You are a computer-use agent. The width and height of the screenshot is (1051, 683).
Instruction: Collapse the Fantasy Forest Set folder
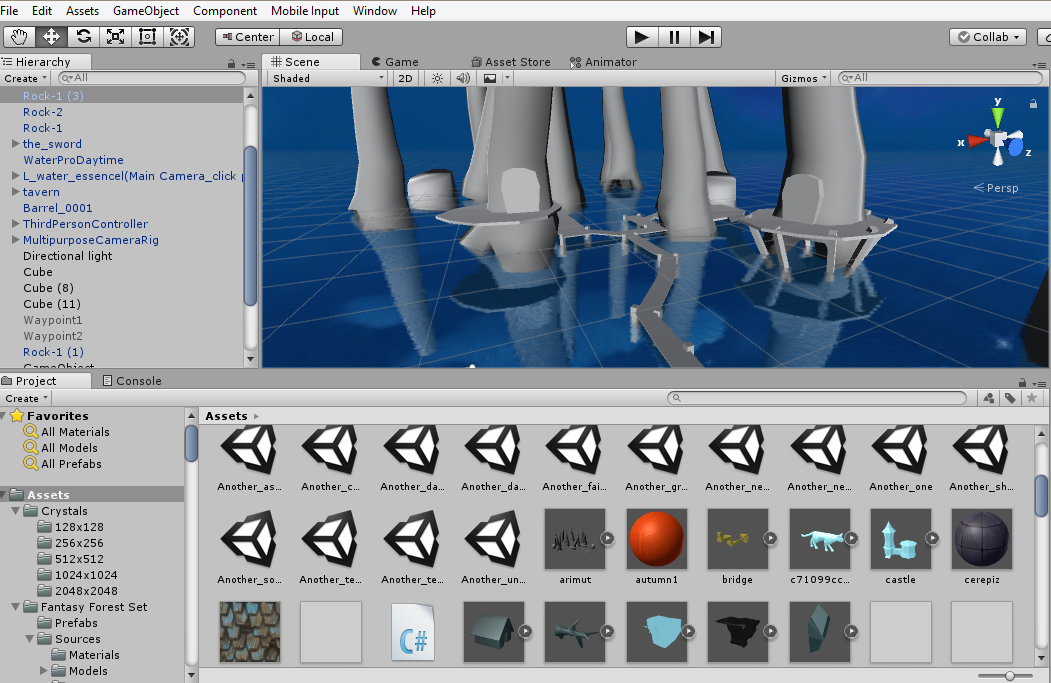(16, 607)
